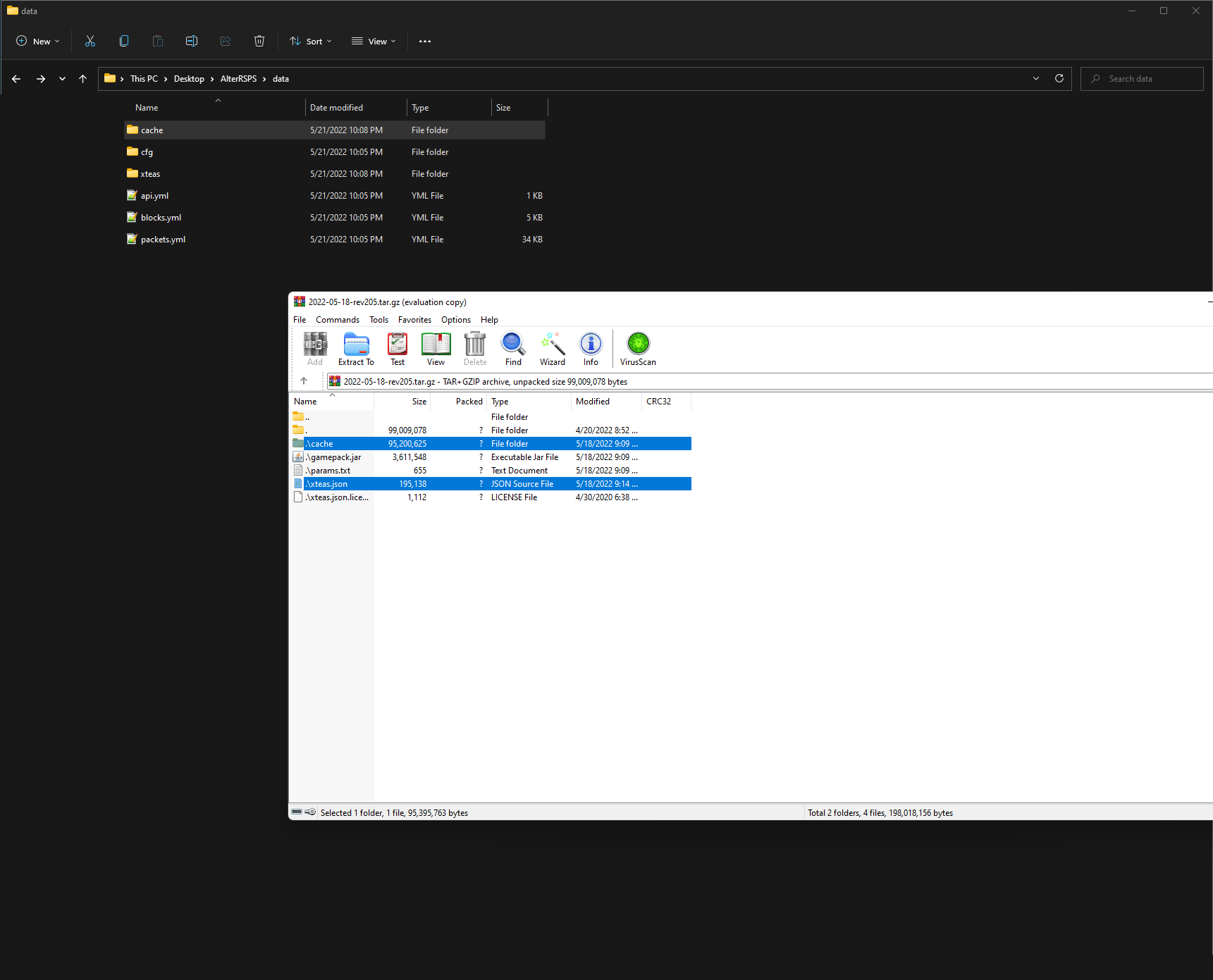
Task: Select packets.yml in Explorer
Action: 335,239
